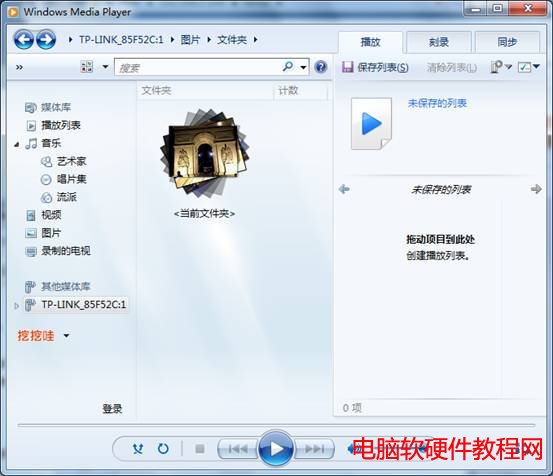Screen dimensions: 553x476
Task: Toggle repeat mode
Action: pyautogui.click(x=163, y=449)
